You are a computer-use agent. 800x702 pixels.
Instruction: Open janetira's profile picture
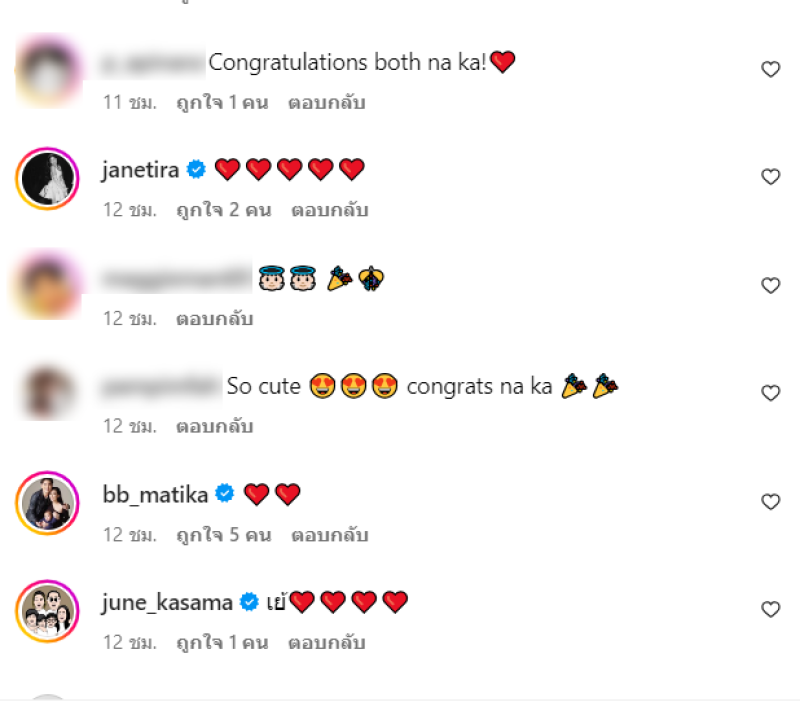click(47, 179)
